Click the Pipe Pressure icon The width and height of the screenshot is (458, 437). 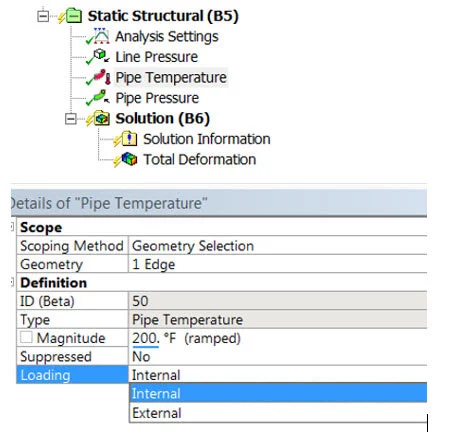coord(101,97)
